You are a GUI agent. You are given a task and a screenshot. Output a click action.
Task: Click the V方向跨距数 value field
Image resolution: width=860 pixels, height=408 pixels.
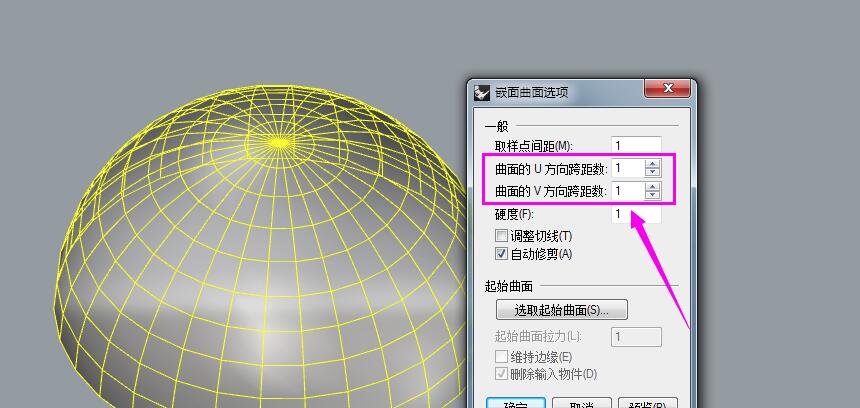click(x=627, y=191)
